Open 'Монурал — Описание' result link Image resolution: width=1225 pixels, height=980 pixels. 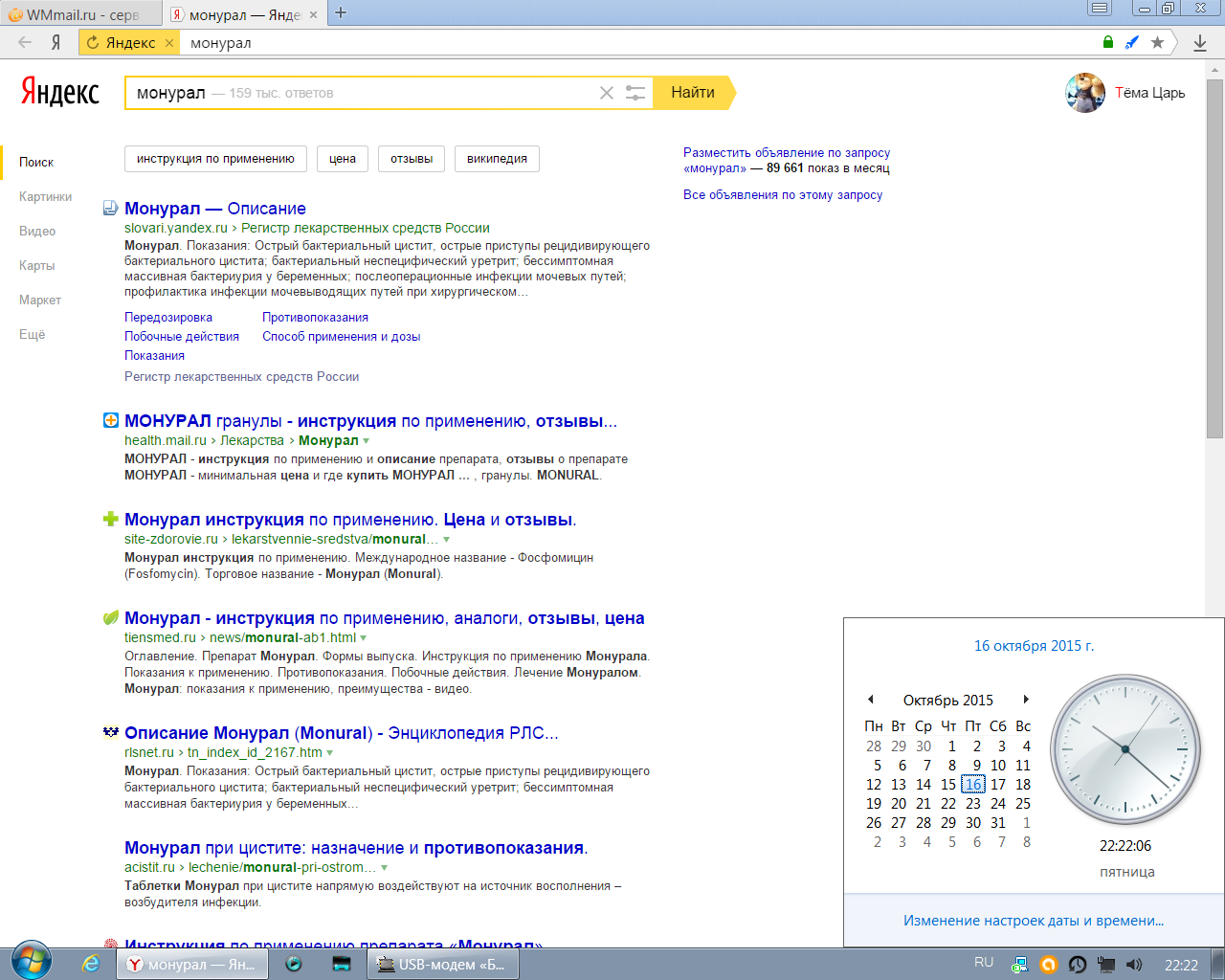[215, 209]
